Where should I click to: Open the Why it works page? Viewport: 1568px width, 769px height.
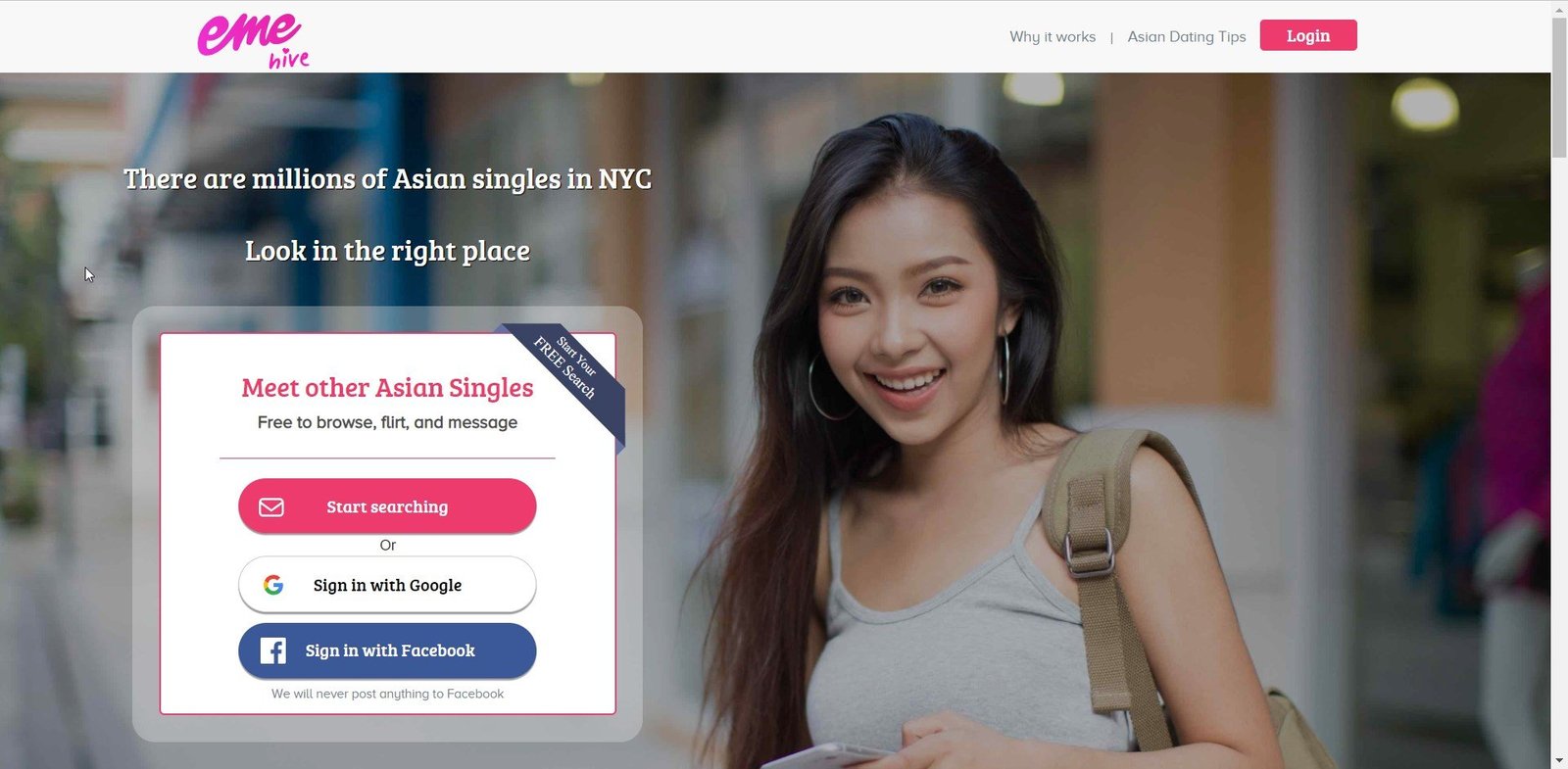[1053, 36]
